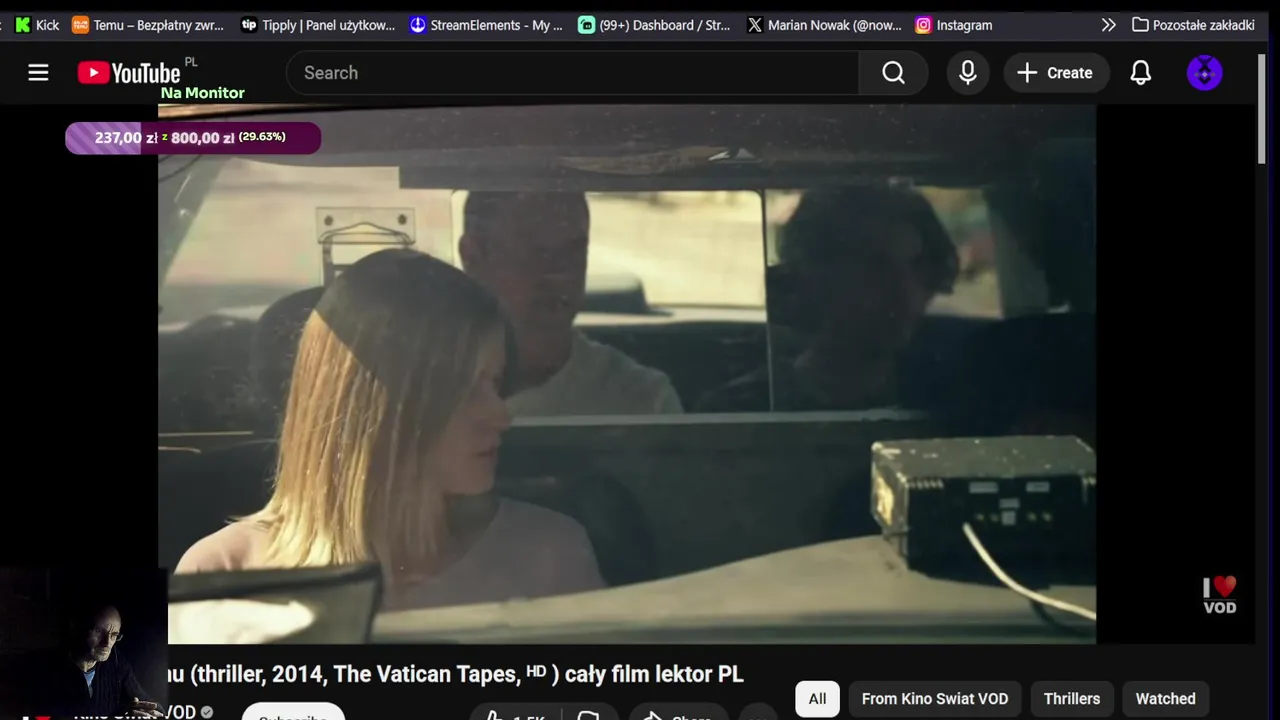The height and width of the screenshot is (720, 1280).
Task: Click the magnifier search button
Action: [893, 73]
